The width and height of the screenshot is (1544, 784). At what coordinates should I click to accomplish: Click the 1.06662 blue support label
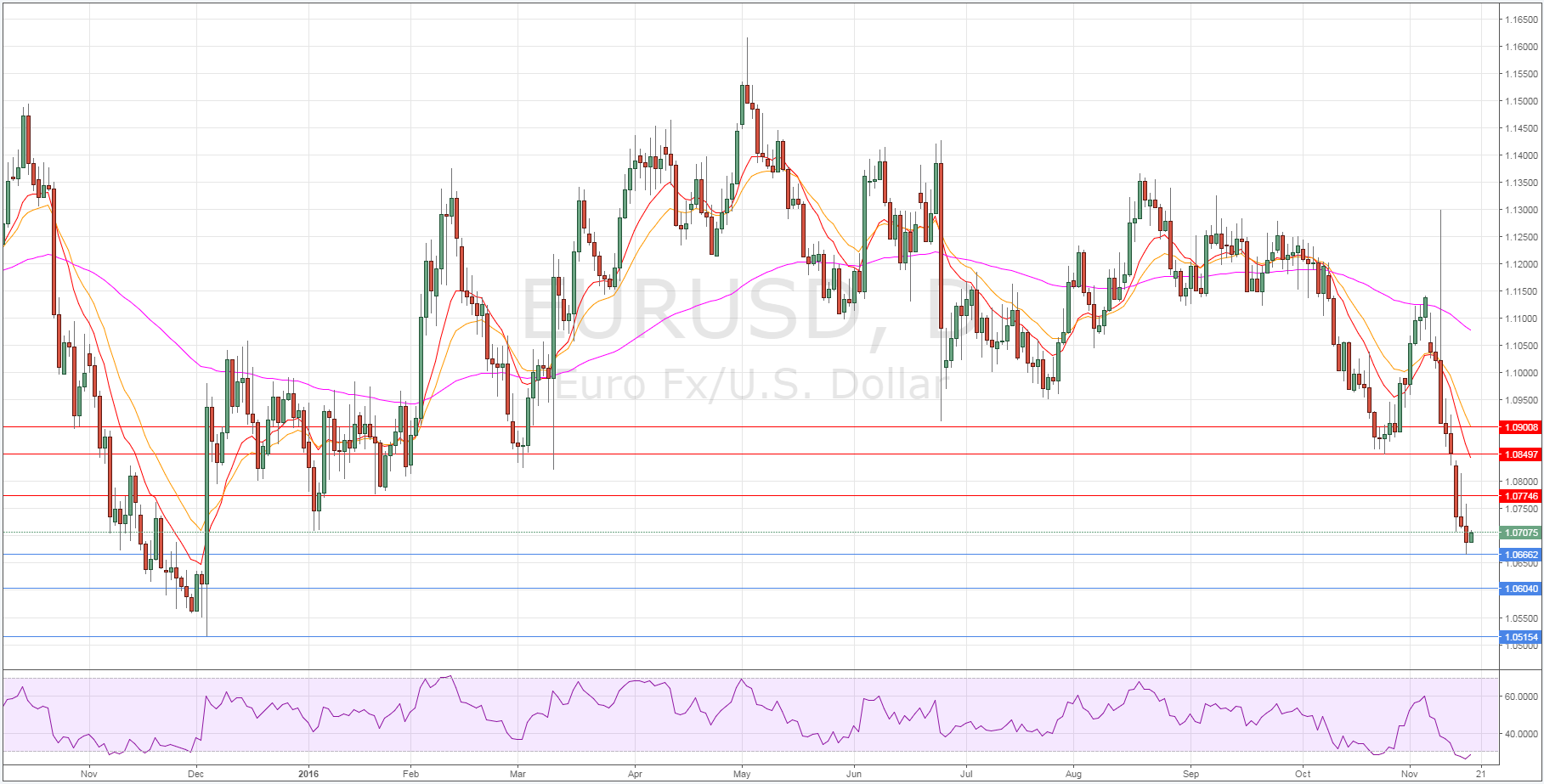pos(1521,555)
